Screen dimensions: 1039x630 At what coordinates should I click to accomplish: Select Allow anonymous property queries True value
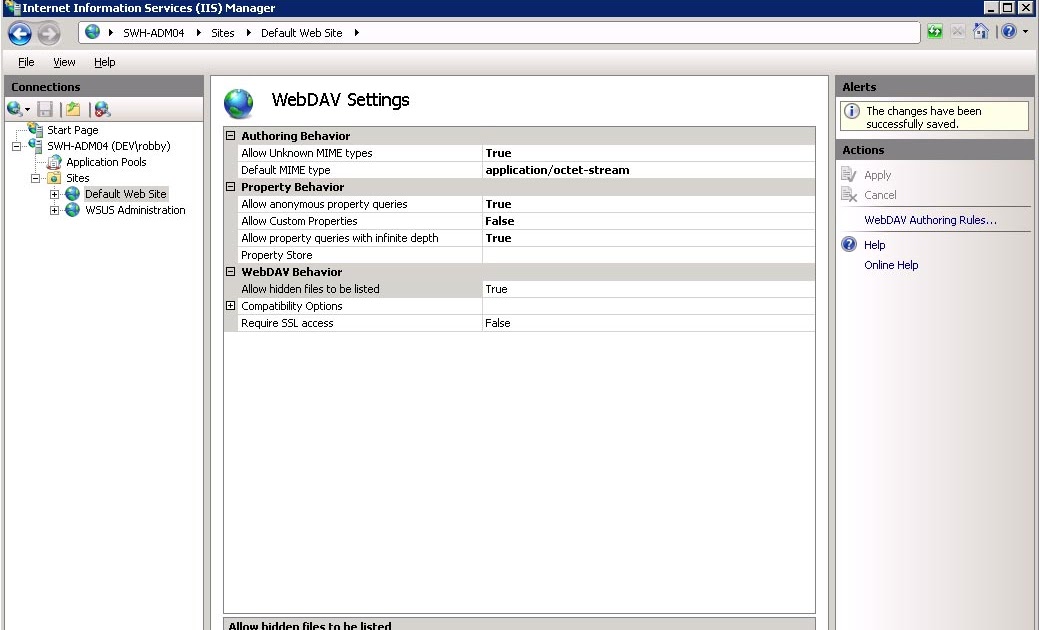[649, 204]
